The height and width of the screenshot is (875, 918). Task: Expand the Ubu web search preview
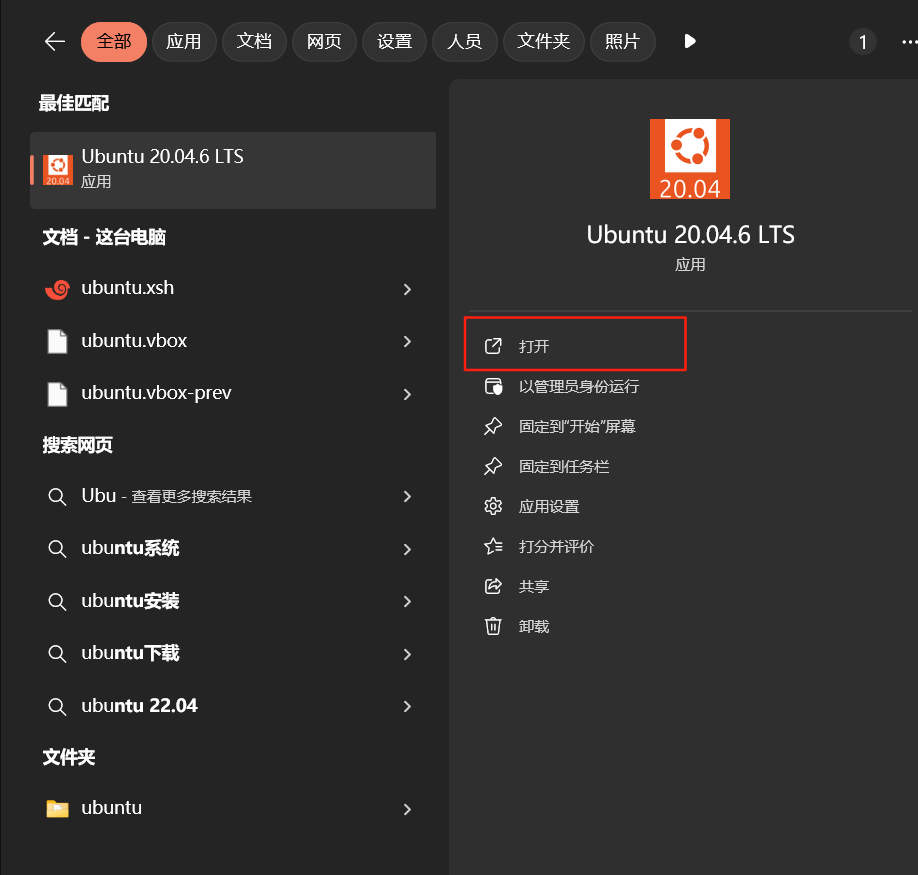407,496
